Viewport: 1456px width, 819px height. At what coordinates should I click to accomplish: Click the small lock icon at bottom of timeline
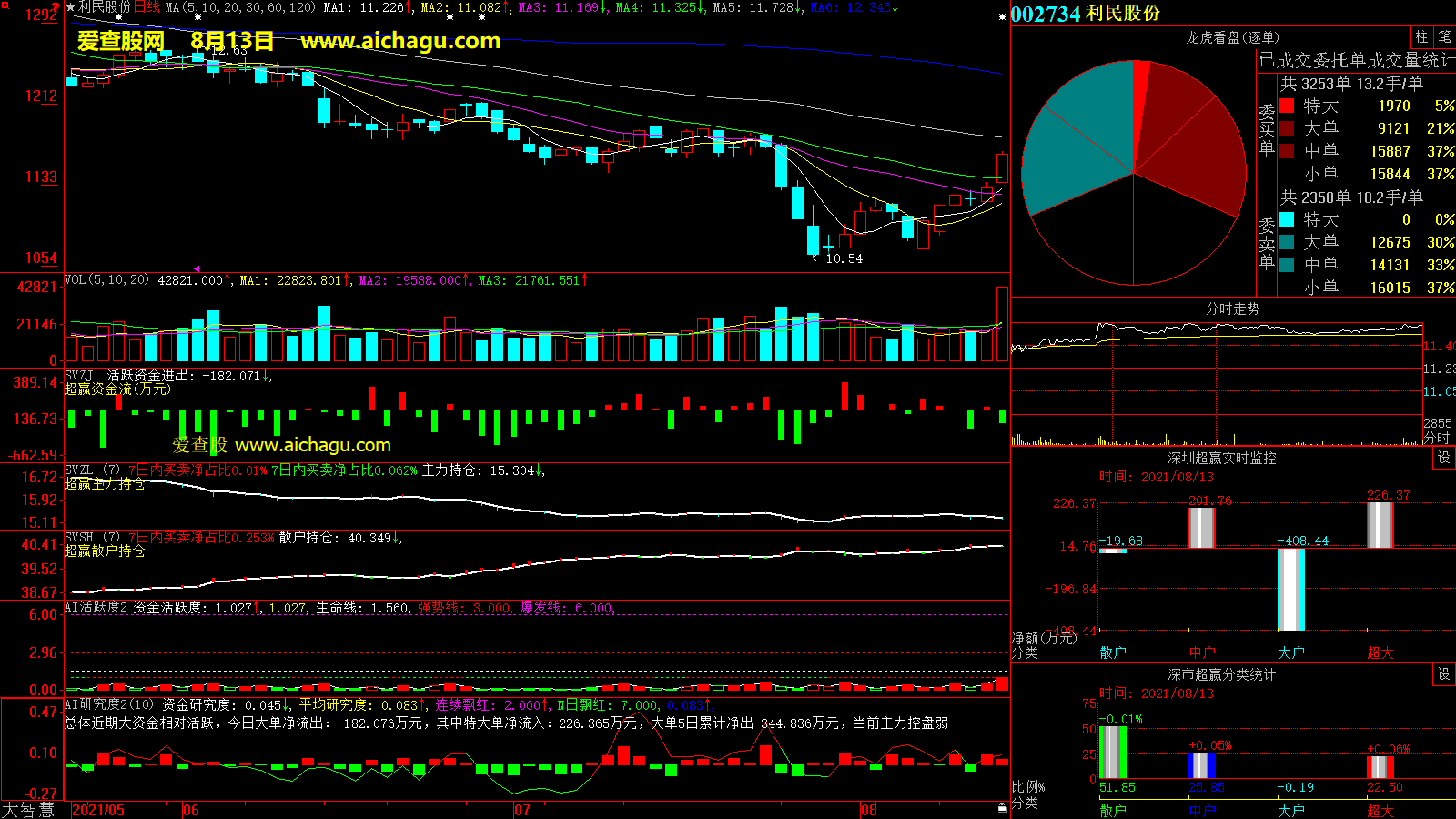click(x=1002, y=807)
